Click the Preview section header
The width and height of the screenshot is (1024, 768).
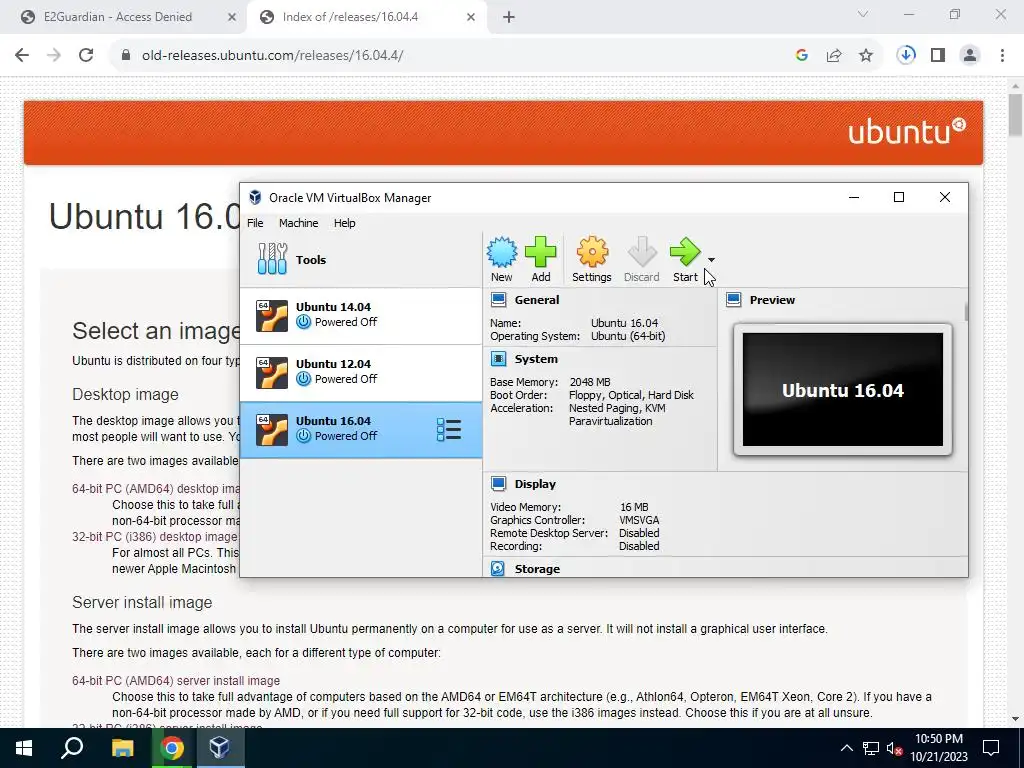772,300
